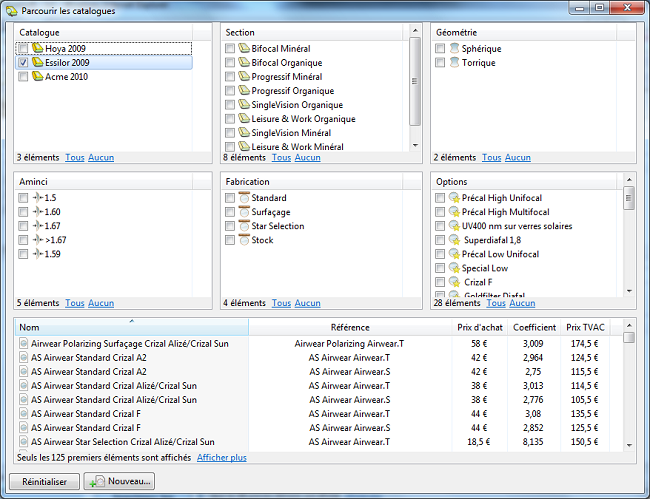Click the Tous link under Géométrie
Image resolution: width=650 pixels, height=499 pixels.
(x=491, y=157)
